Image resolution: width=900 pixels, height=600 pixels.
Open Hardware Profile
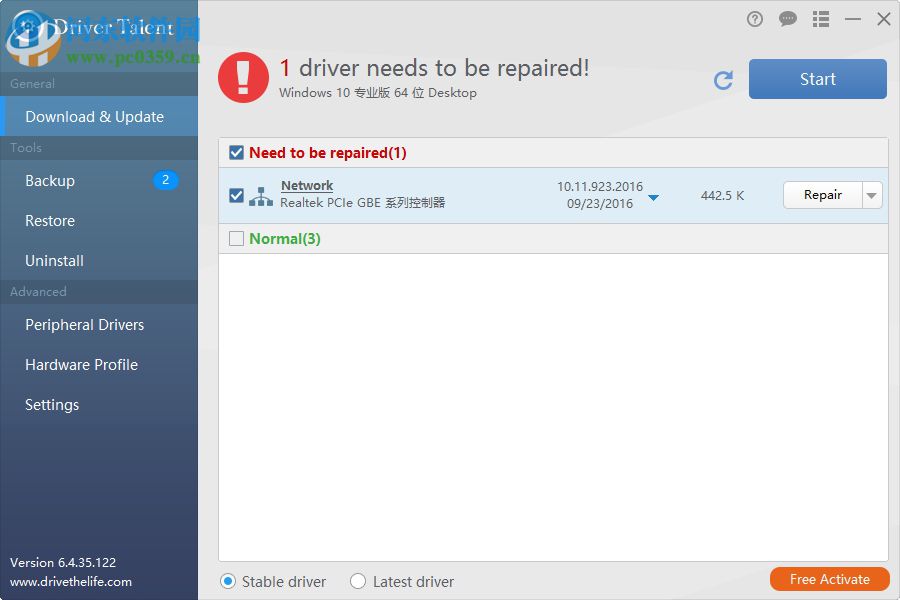[99, 365]
